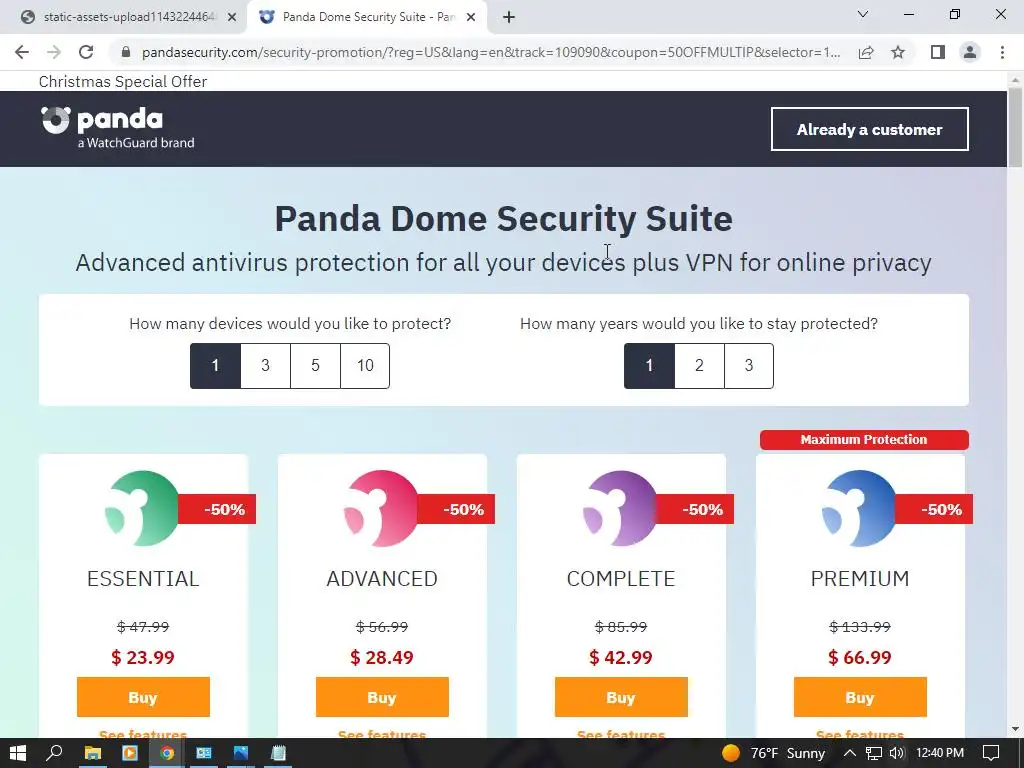Open File Explorer from taskbar
Image resolution: width=1024 pixels, height=768 pixels.
(x=93, y=753)
